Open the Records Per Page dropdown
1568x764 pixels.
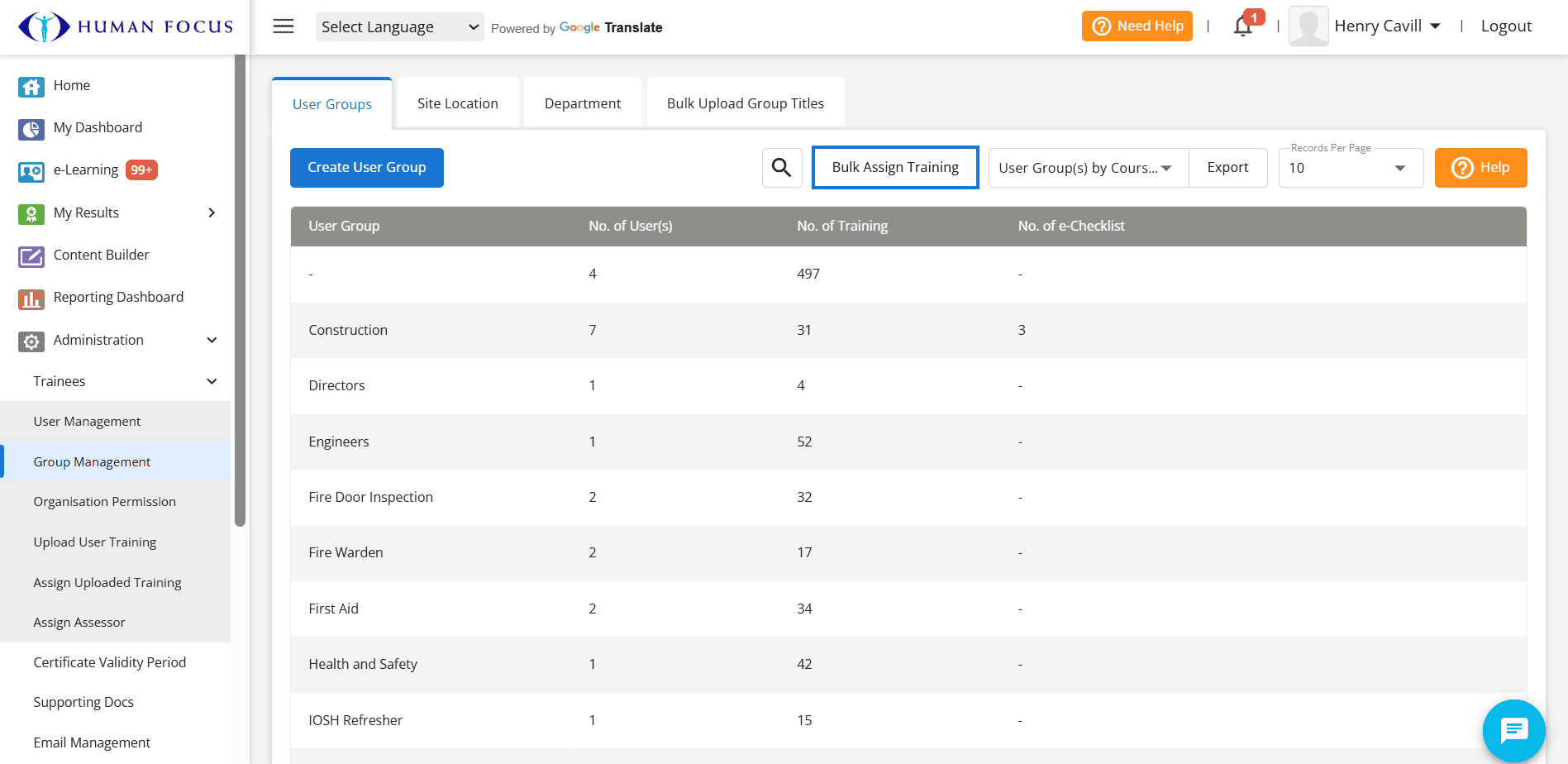(1350, 168)
